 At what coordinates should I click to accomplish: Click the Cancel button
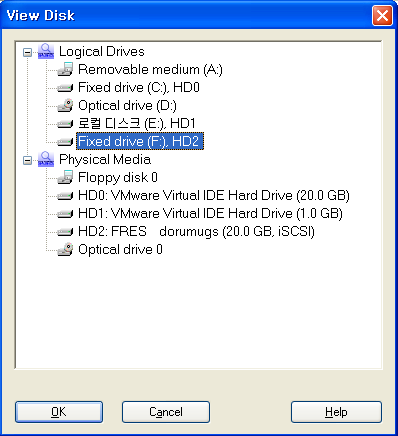166,412
